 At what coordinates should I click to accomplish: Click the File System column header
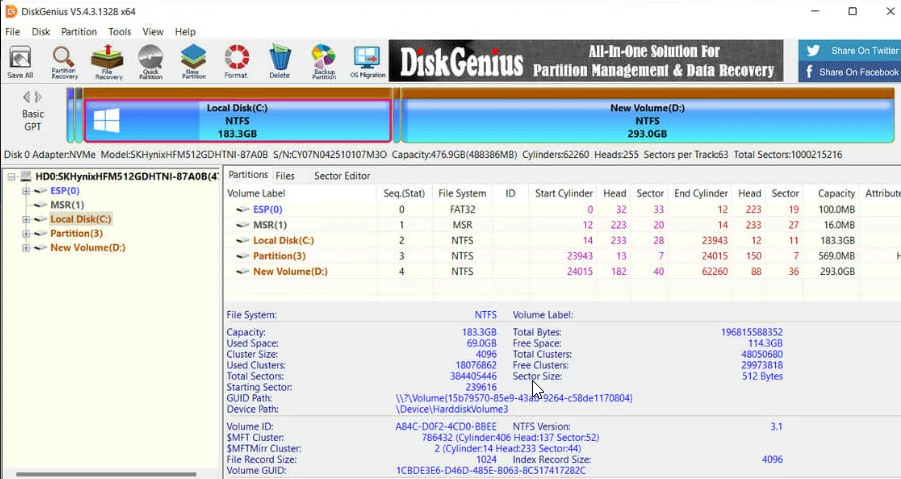tap(462, 194)
